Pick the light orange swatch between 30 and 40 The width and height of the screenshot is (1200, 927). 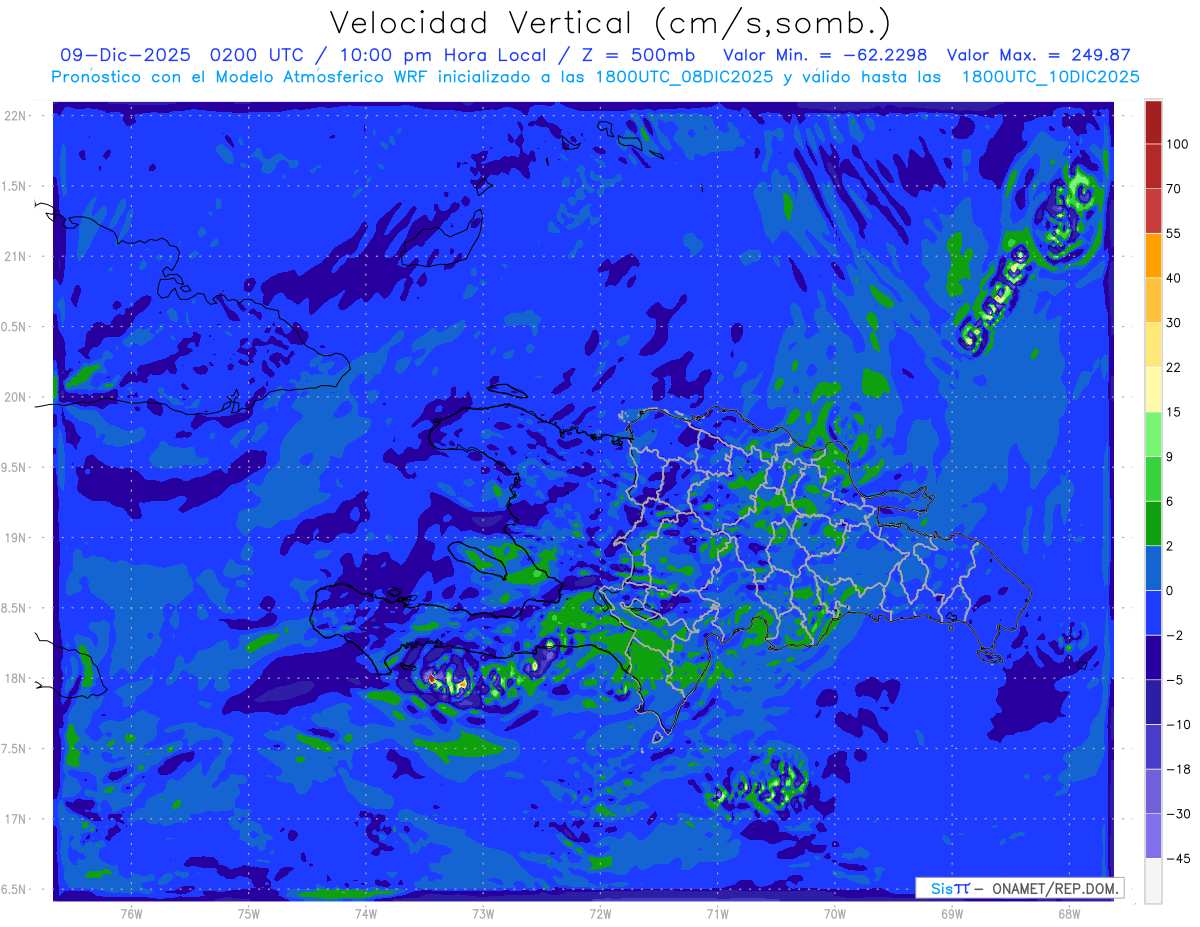[x=1153, y=300]
